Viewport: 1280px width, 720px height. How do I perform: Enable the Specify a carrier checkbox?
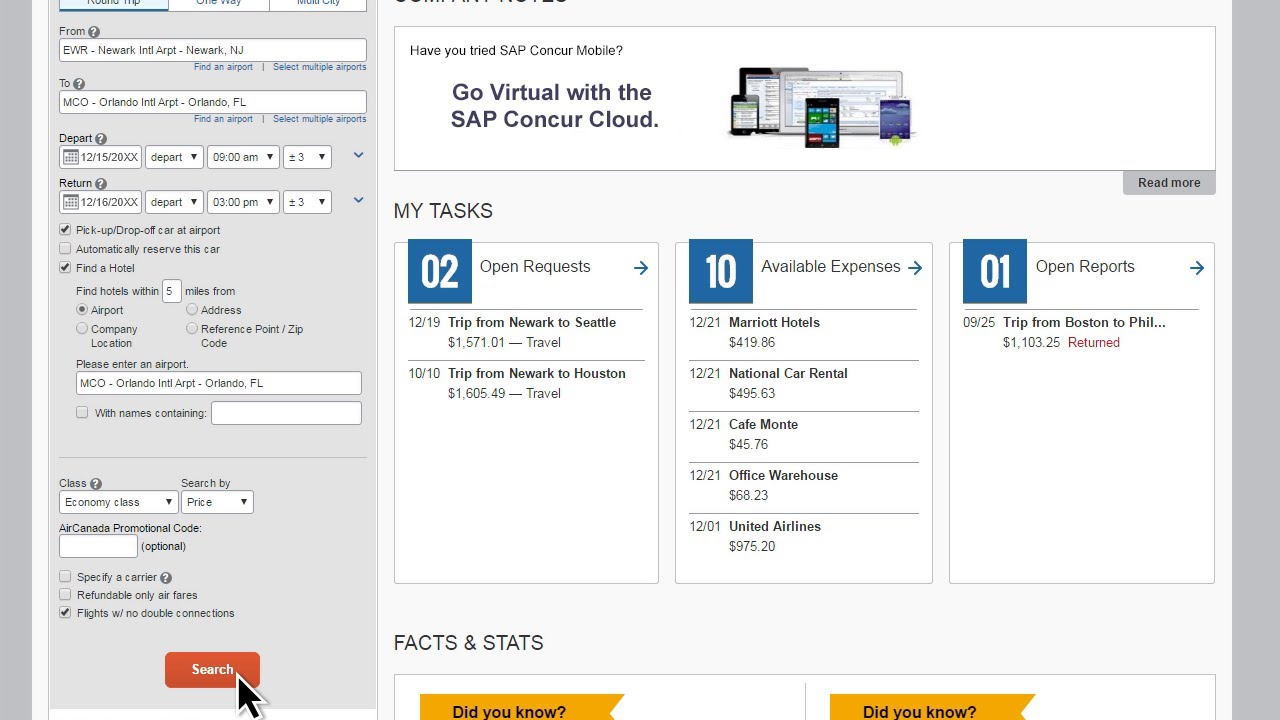(65, 577)
